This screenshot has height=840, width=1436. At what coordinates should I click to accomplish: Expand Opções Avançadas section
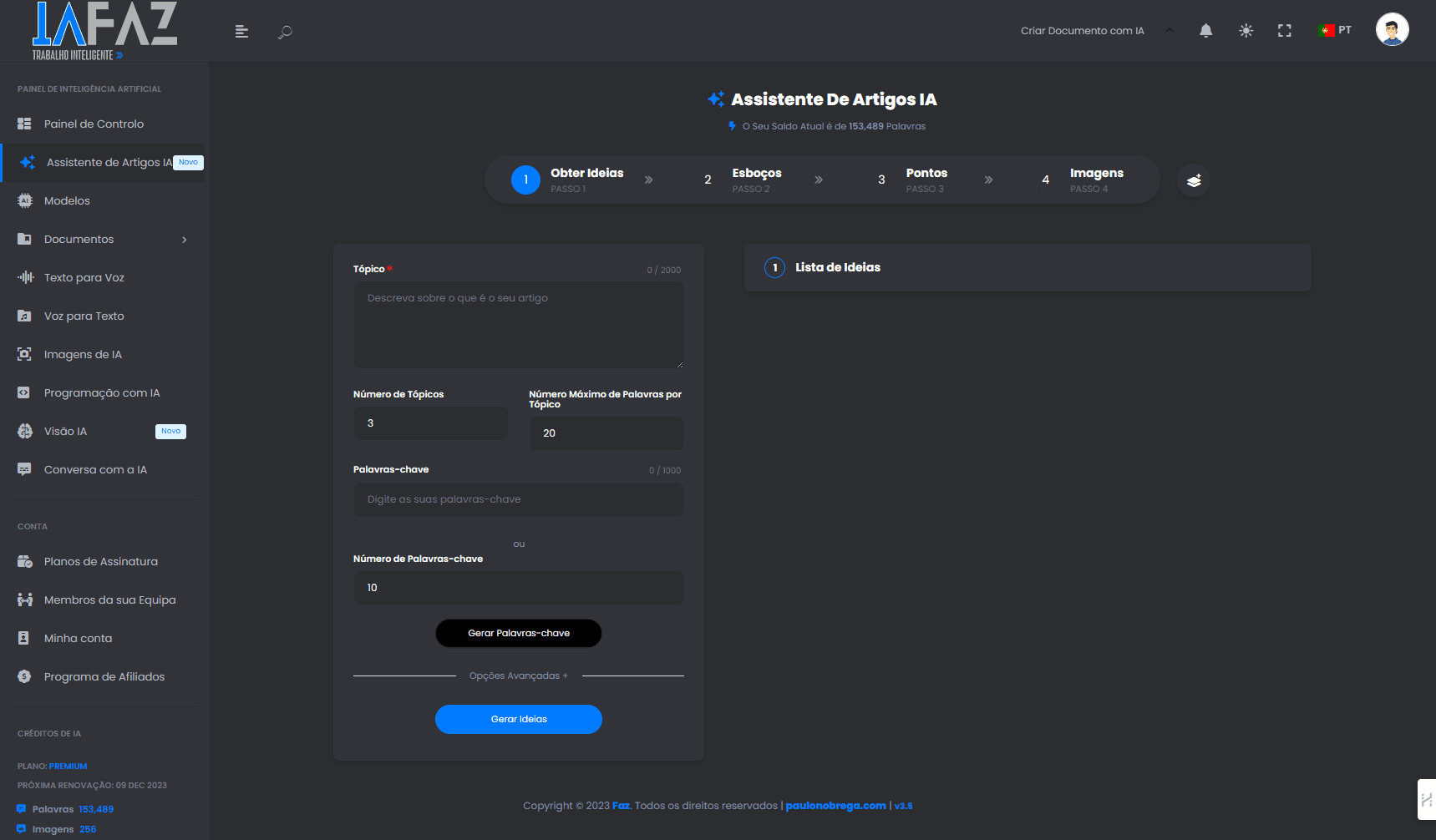click(518, 676)
